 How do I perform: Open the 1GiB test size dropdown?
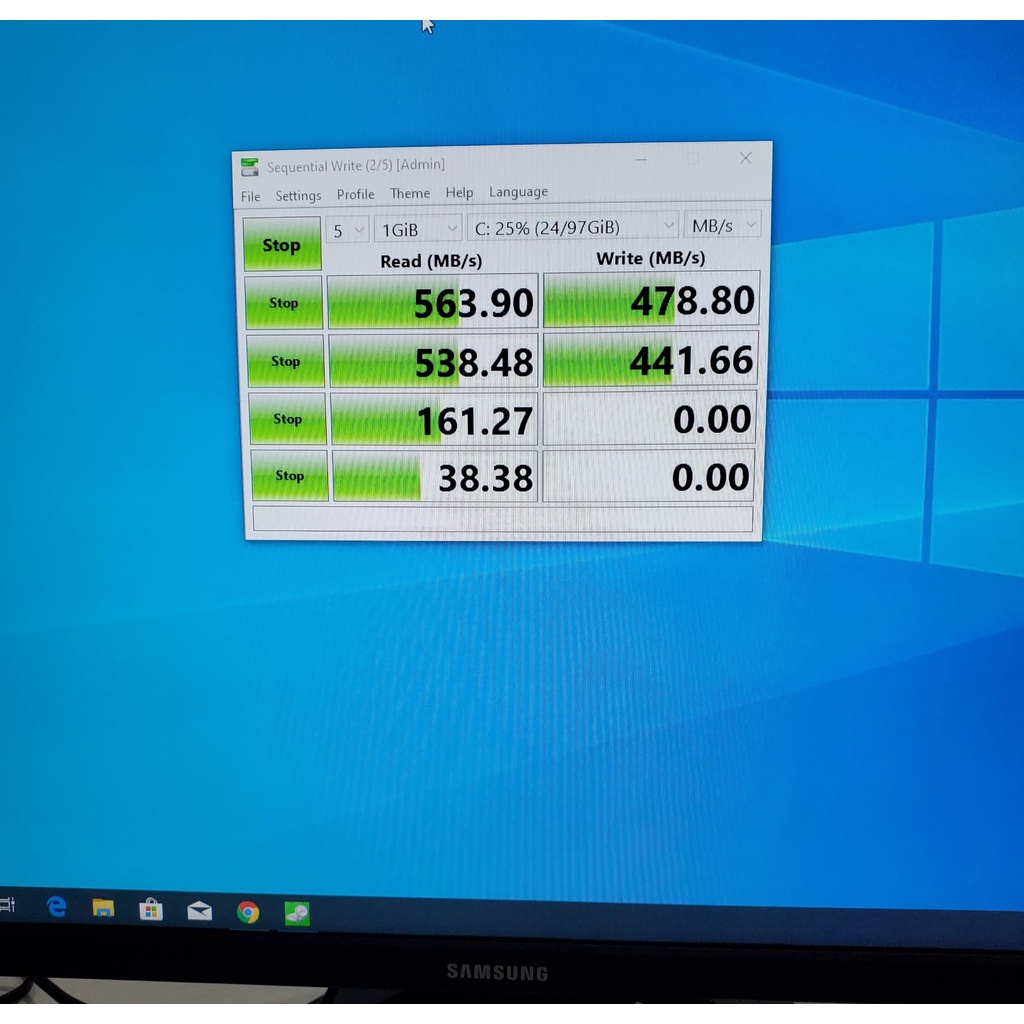(418, 229)
